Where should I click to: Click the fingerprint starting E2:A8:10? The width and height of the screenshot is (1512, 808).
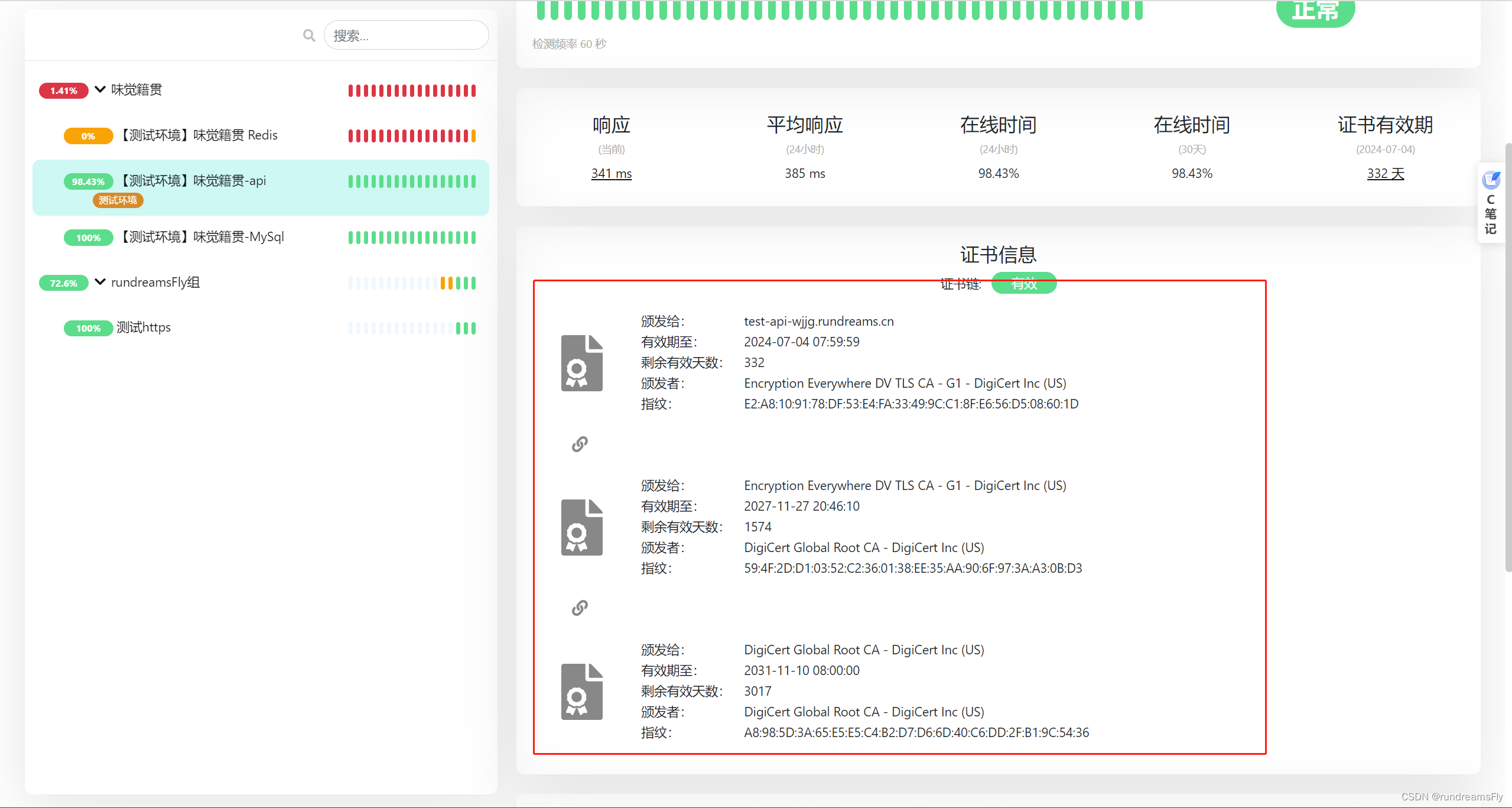[x=911, y=404]
